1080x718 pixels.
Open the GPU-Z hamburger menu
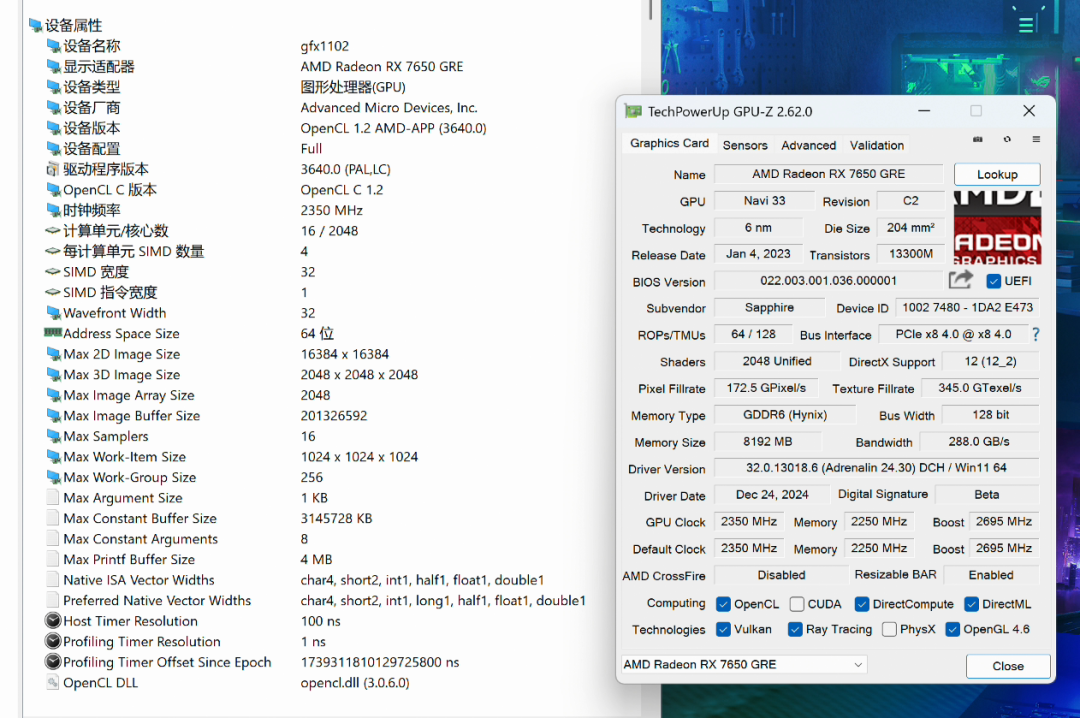click(1036, 139)
